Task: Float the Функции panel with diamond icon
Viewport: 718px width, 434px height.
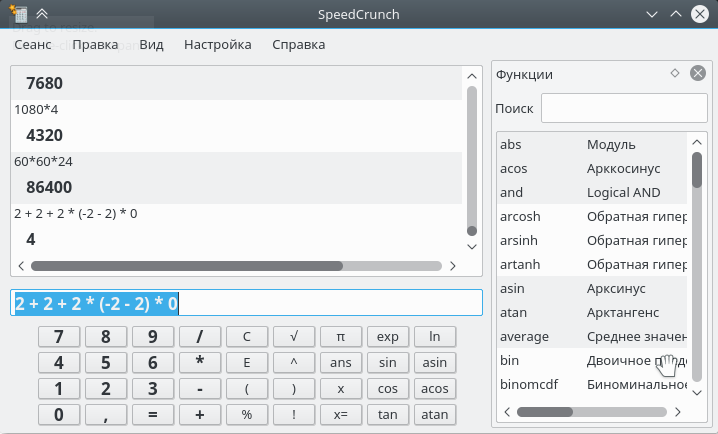Action: (675, 73)
